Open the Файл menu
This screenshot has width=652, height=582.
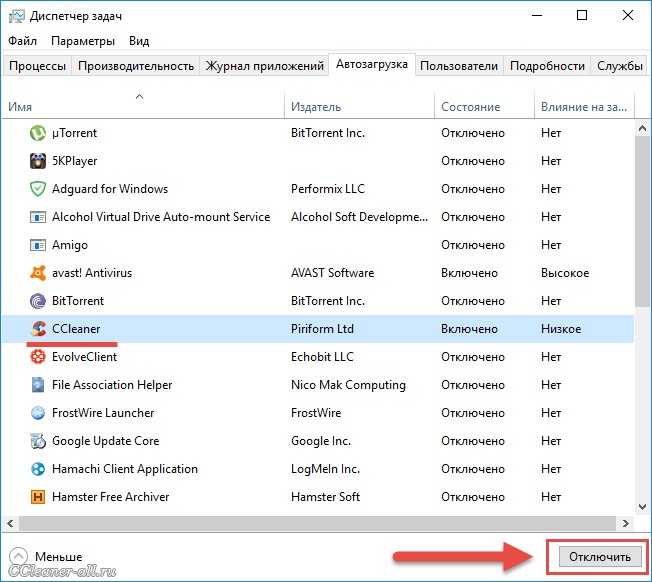click(22, 41)
